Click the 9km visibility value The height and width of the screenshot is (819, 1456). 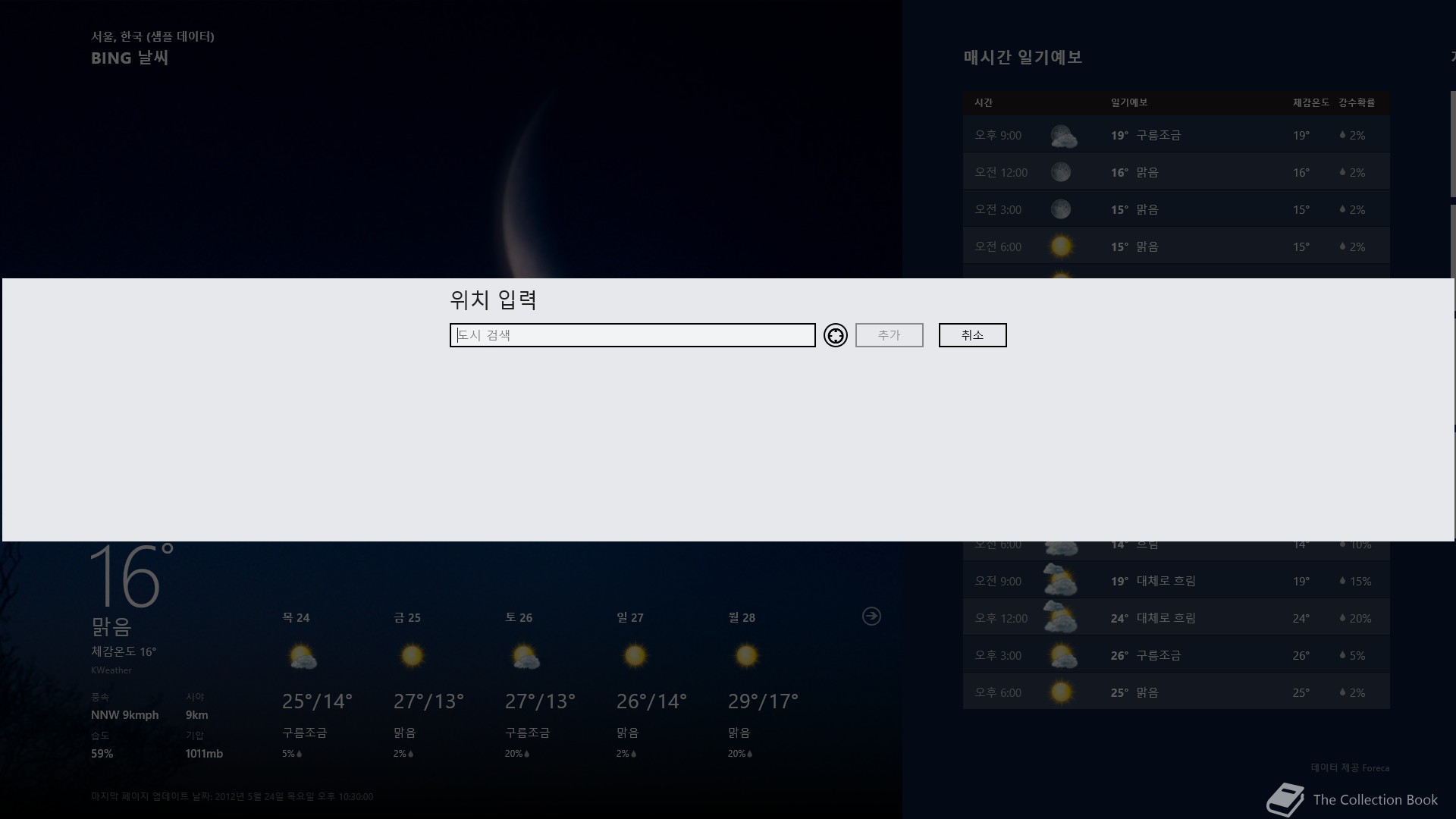click(x=196, y=715)
